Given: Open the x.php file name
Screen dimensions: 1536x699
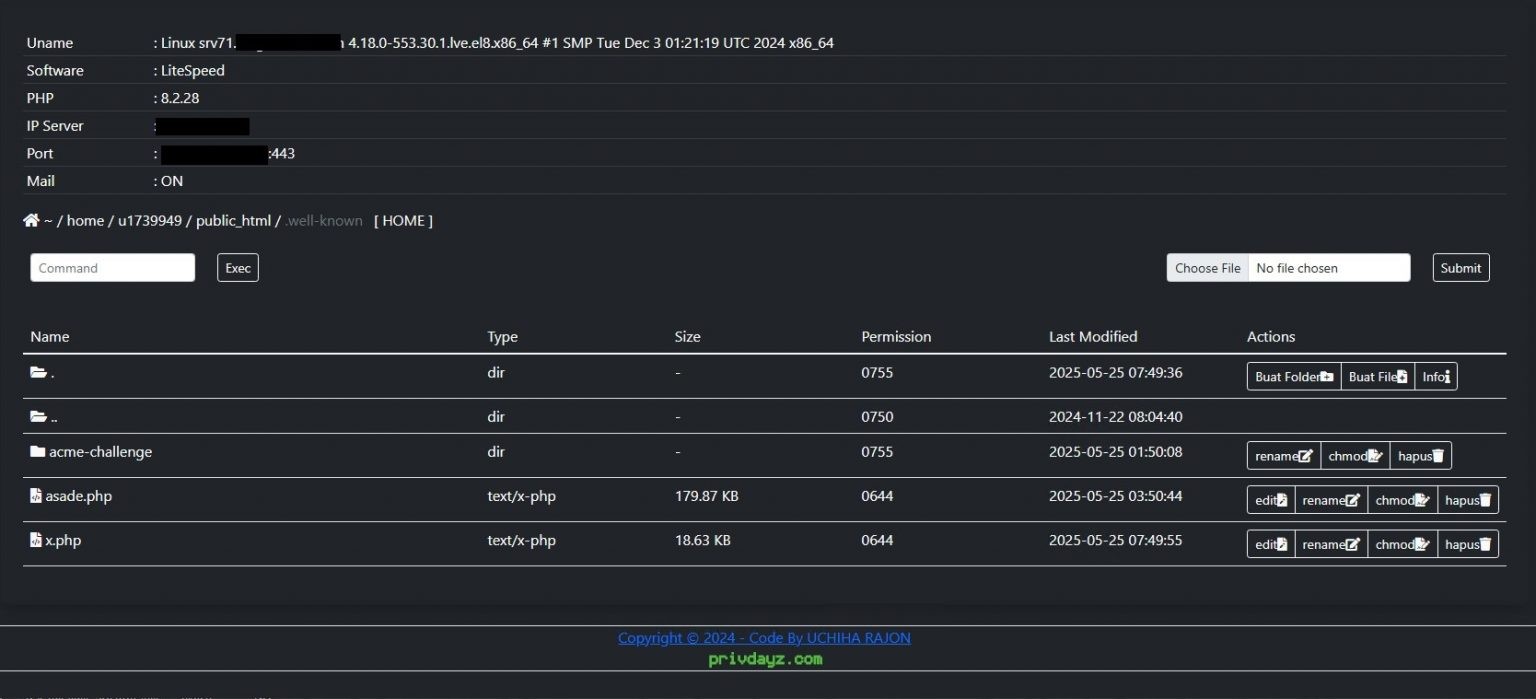Looking at the screenshot, I should pyautogui.click(x=63, y=540).
